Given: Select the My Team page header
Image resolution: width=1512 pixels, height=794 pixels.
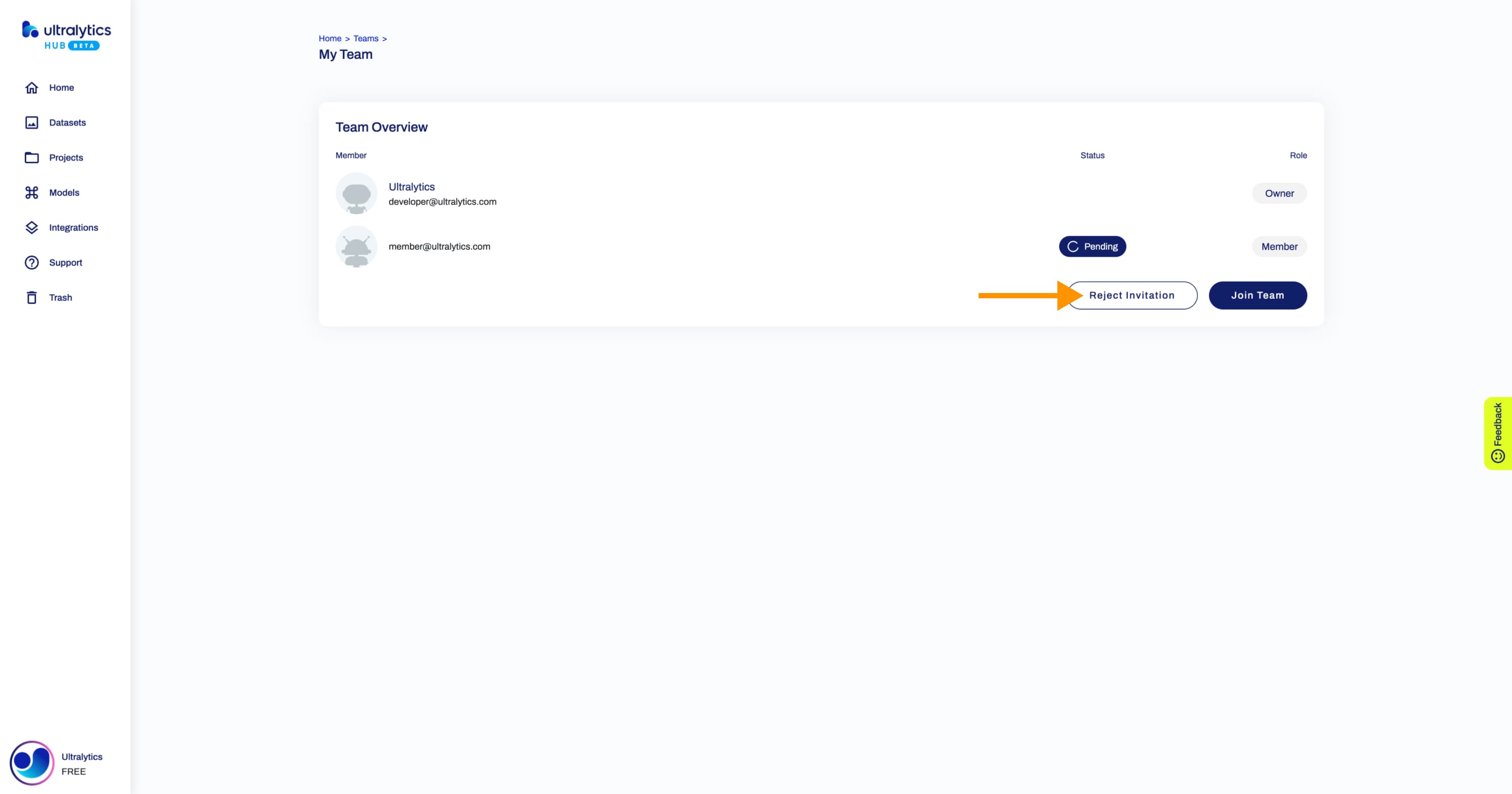Looking at the screenshot, I should (x=345, y=54).
